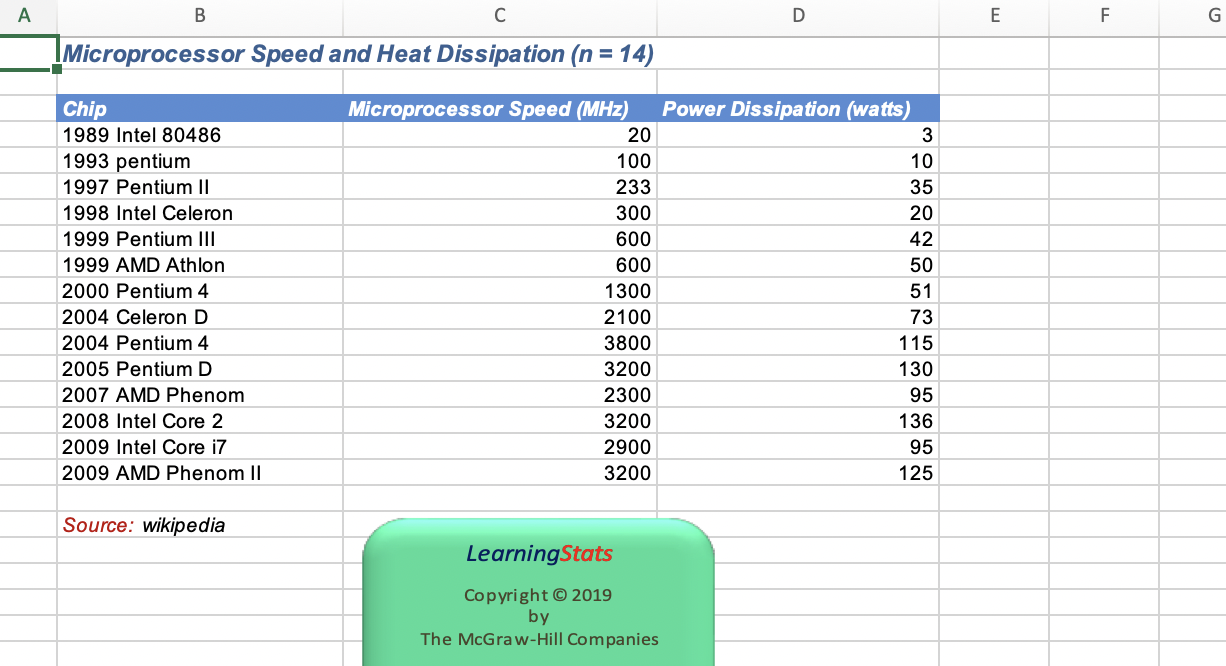Select column E header
1226x666 pixels.
pyautogui.click(x=994, y=16)
